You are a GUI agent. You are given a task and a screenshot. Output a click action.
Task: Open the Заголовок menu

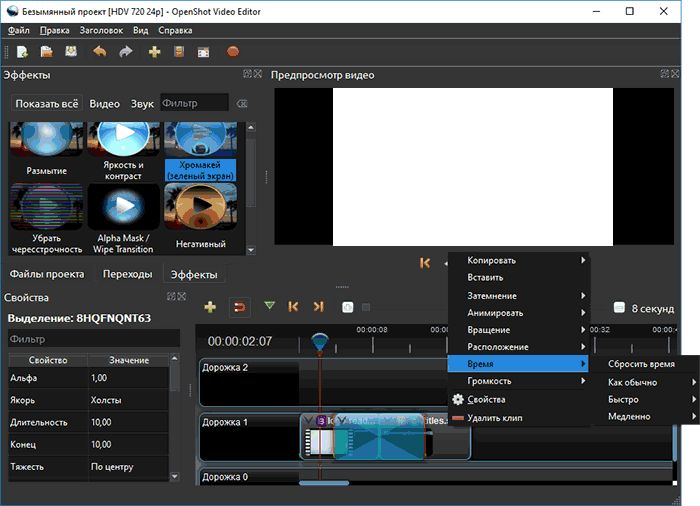point(101,30)
